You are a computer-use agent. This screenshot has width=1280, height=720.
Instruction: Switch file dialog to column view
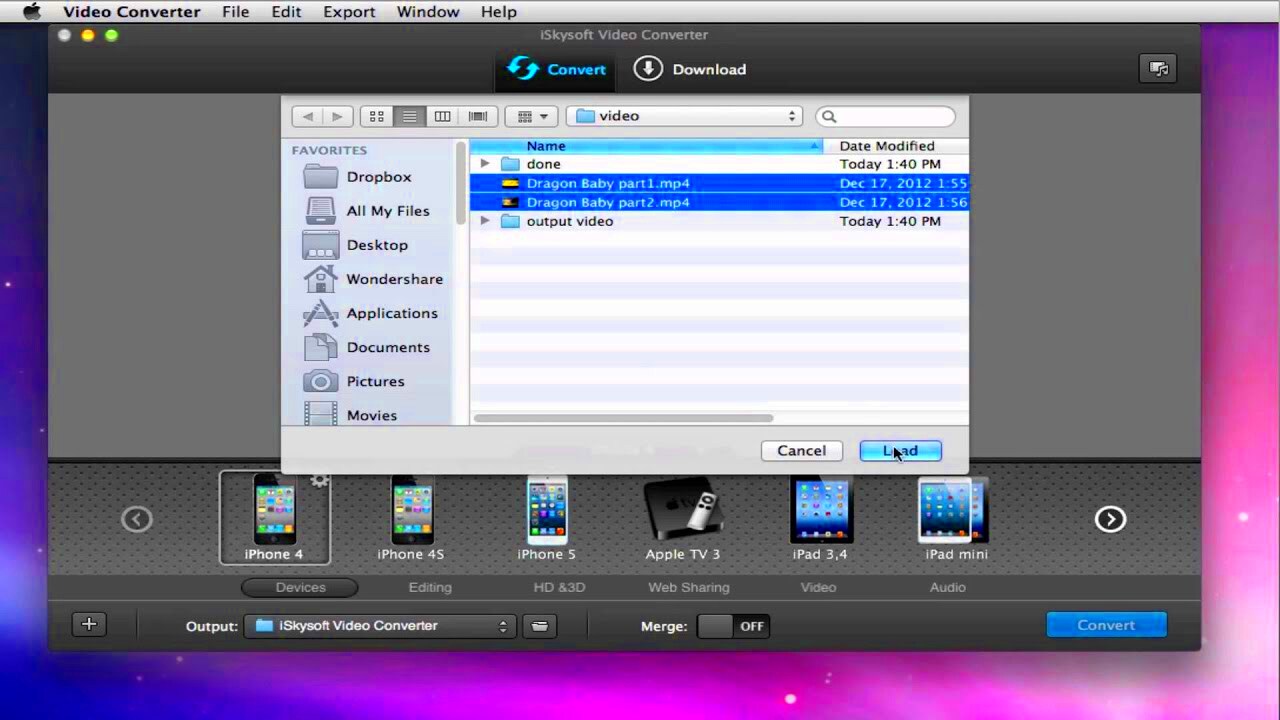coord(442,116)
